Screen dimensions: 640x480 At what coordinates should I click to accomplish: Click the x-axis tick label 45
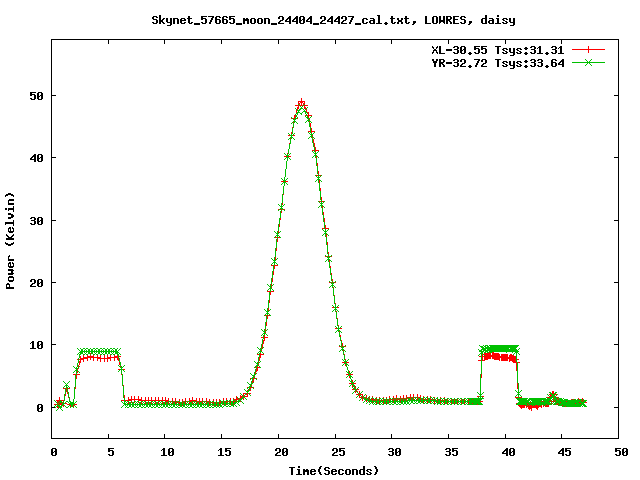565,452
